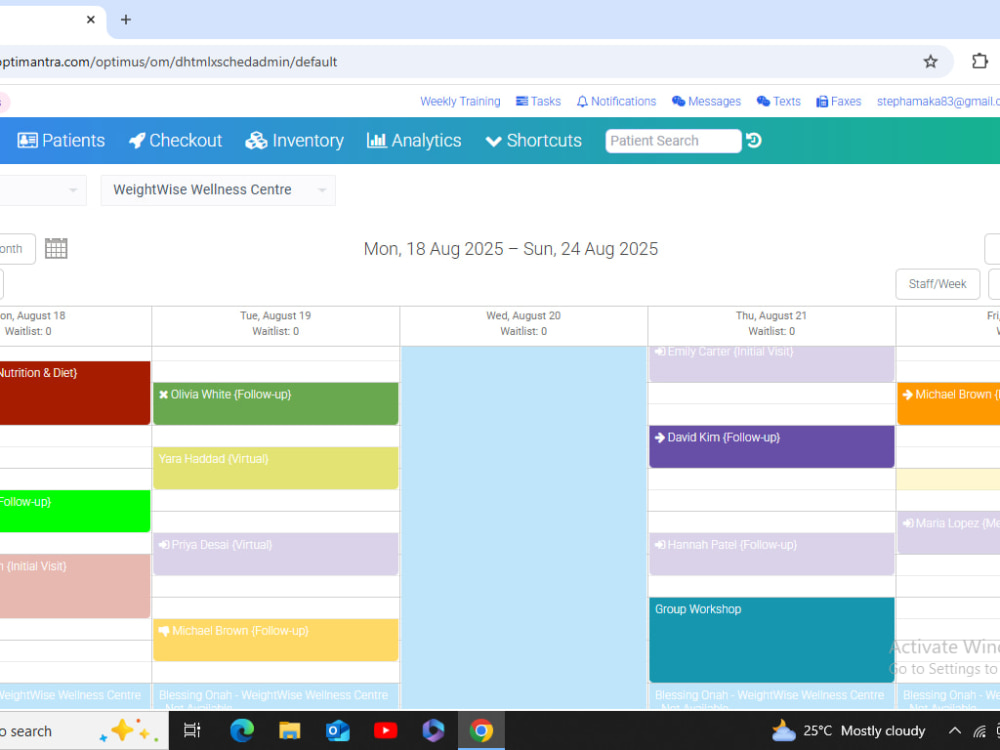Open Faxes
Image resolution: width=1000 pixels, height=750 pixels.
(839, 101)
